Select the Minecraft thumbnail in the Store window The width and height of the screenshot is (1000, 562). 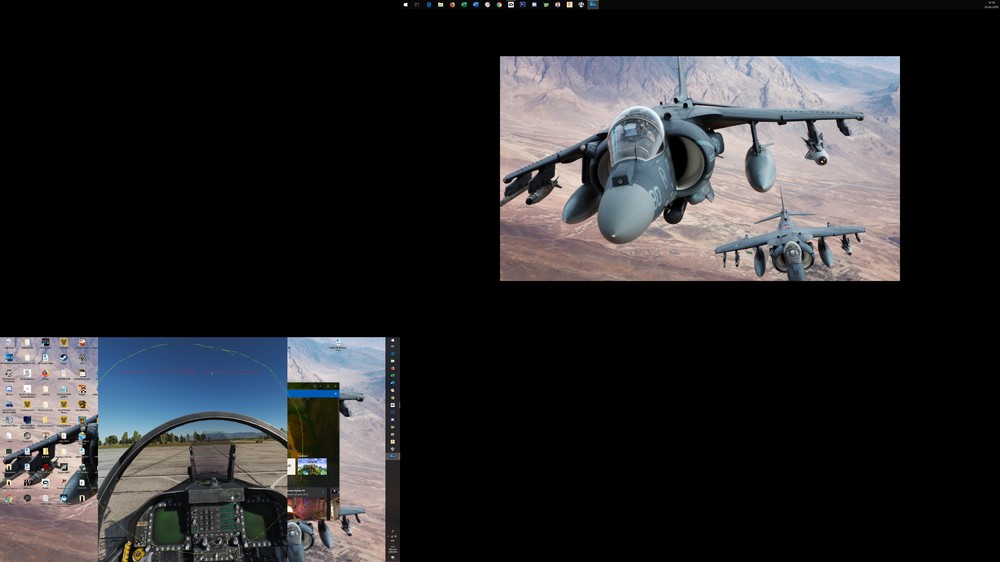pos(312,466)
